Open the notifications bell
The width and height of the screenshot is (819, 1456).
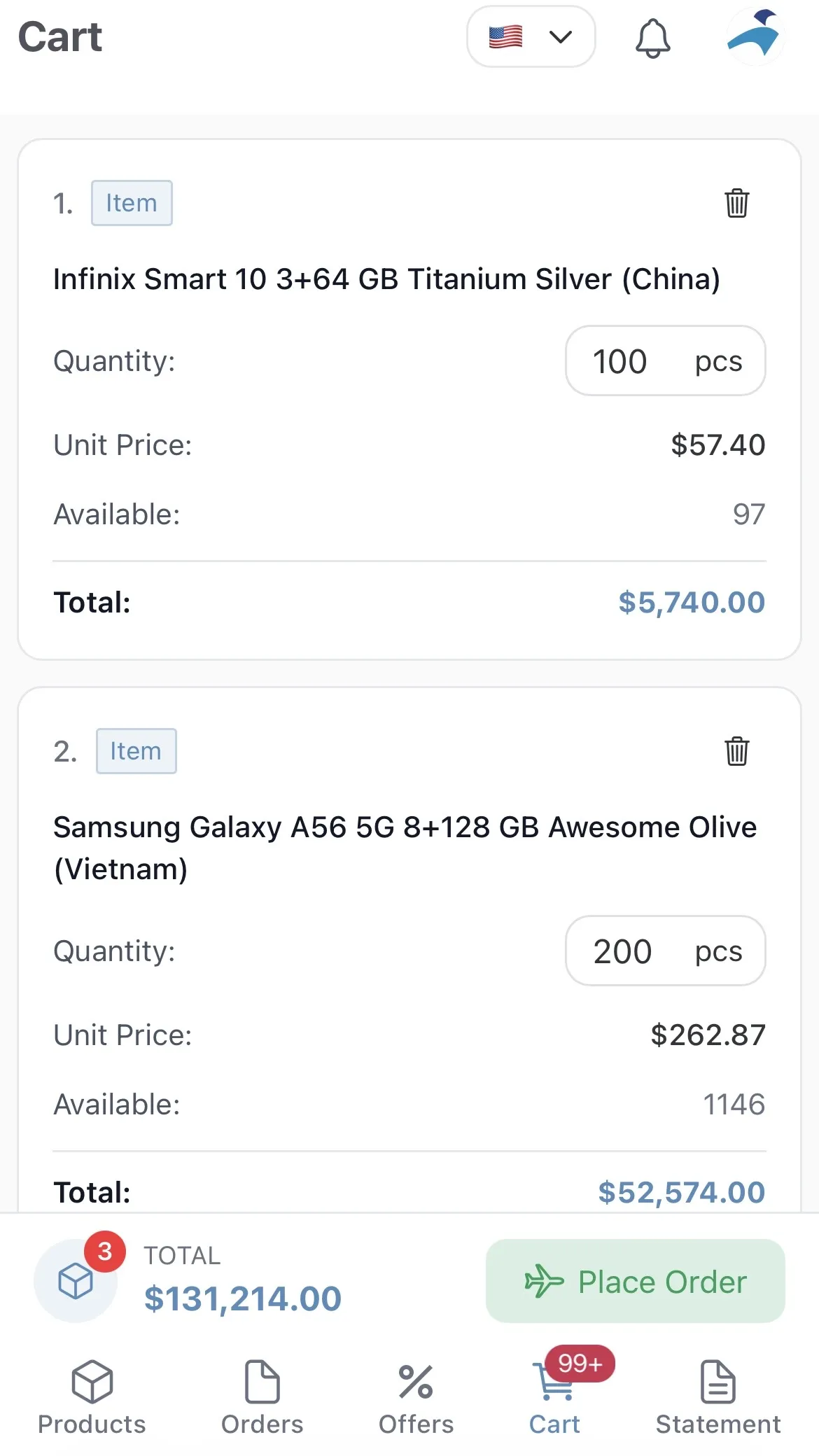pyautogui.click(x=652, y=38)
